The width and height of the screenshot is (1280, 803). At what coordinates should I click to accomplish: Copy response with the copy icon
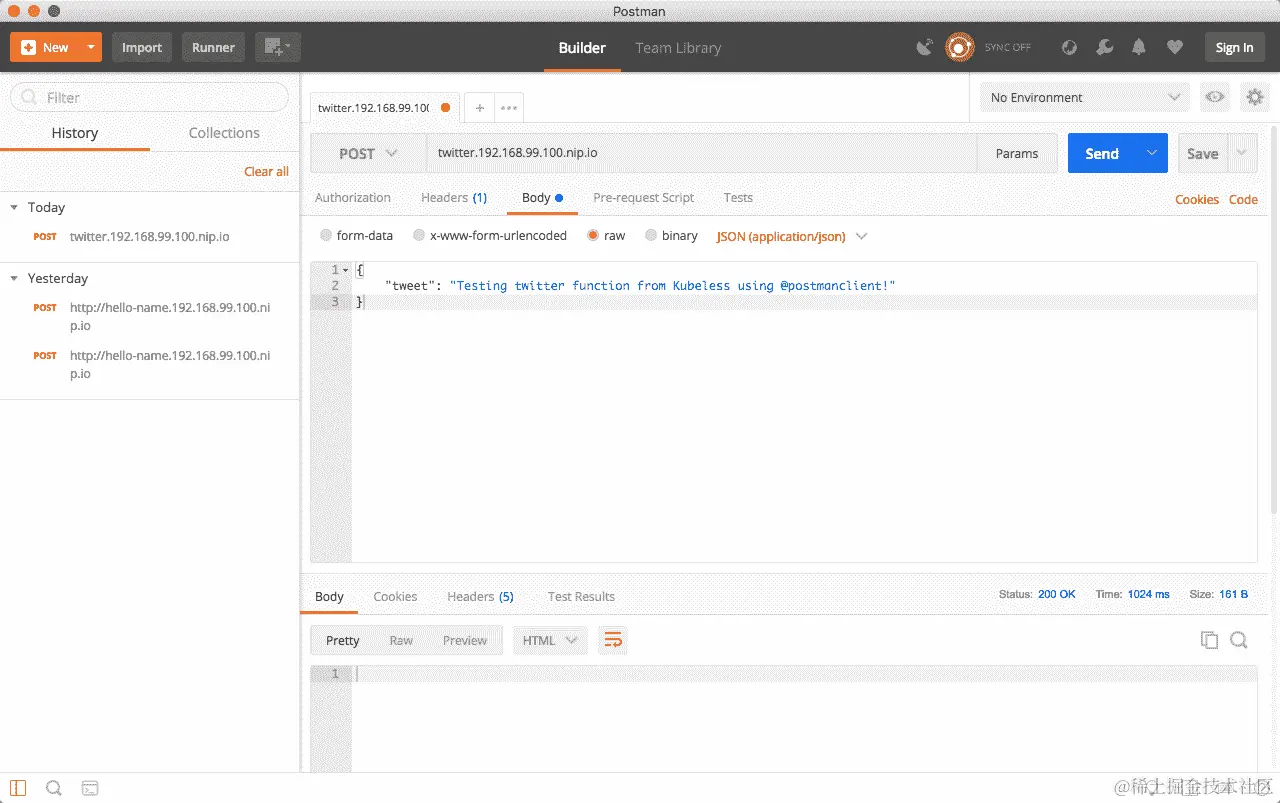(1209, 641)
